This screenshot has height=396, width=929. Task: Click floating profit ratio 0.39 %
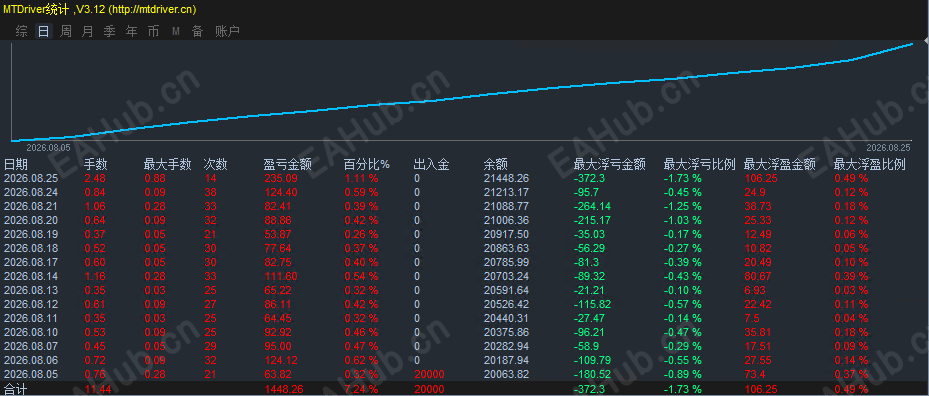click(x=851, y=276)
